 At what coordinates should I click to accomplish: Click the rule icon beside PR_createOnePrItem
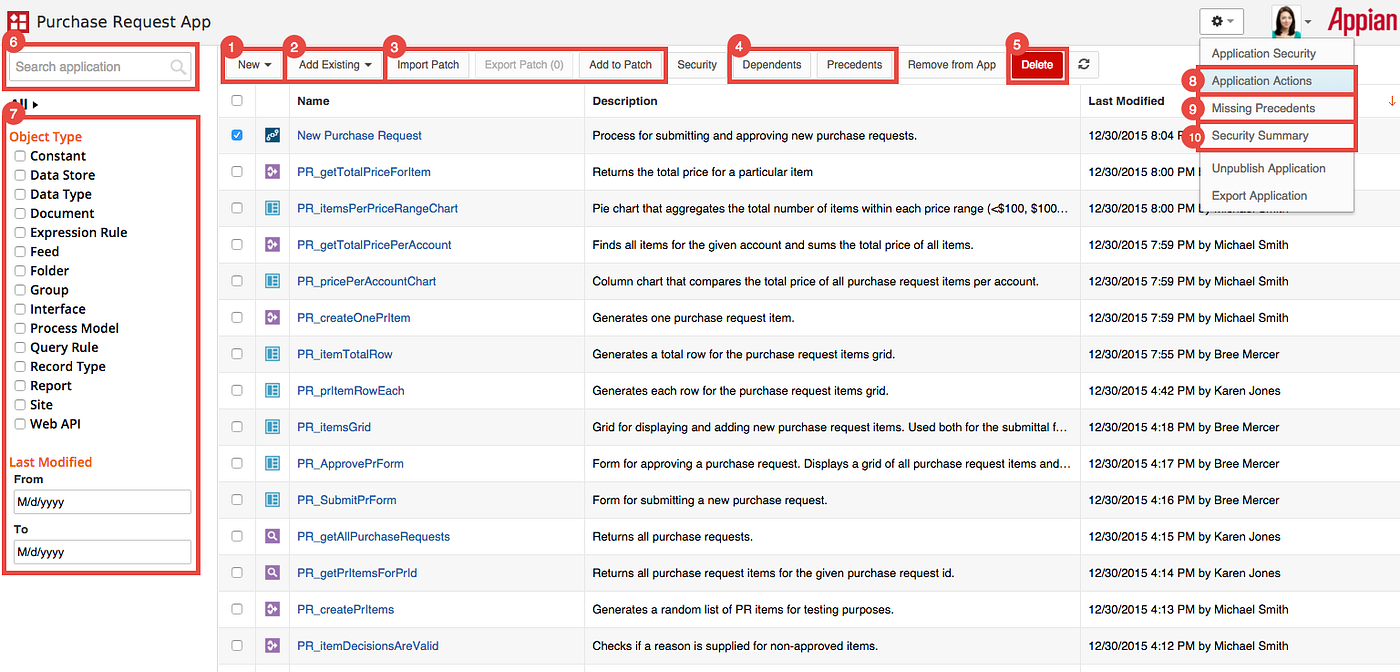(x=272, y=317)
